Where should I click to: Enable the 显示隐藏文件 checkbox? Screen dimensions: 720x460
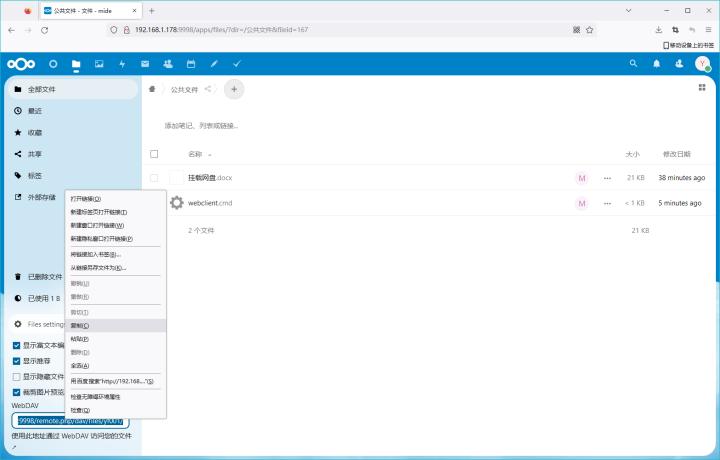pos(17,376)
